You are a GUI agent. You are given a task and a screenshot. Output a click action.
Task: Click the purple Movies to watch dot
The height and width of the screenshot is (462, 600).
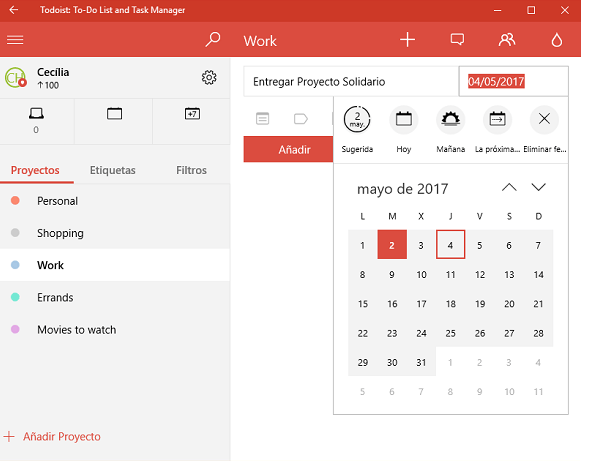[x=15, y=329]
